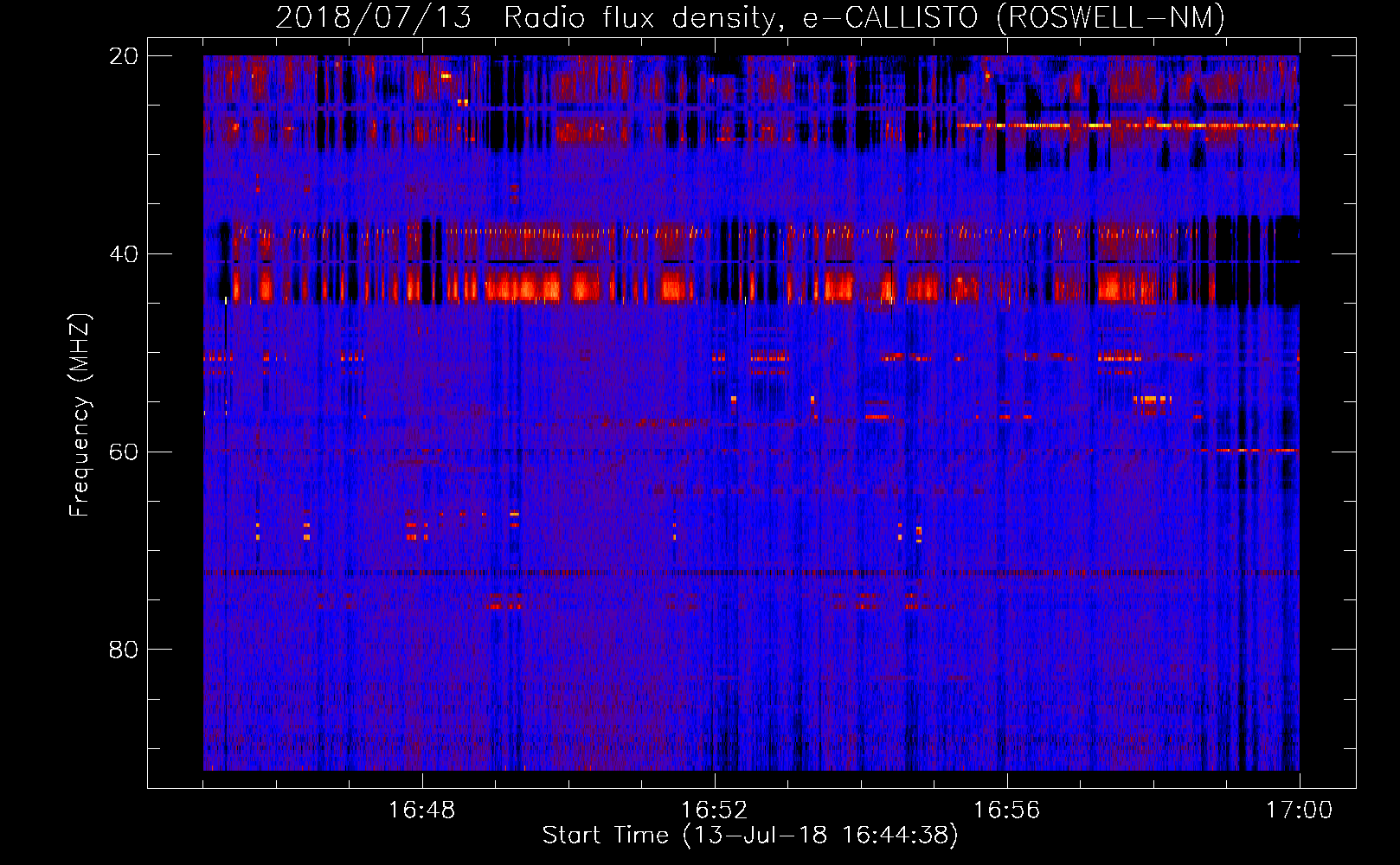The image size is (1400, 865).
Task: Click the 80 frequency tick label
Action: coord(124,650)
